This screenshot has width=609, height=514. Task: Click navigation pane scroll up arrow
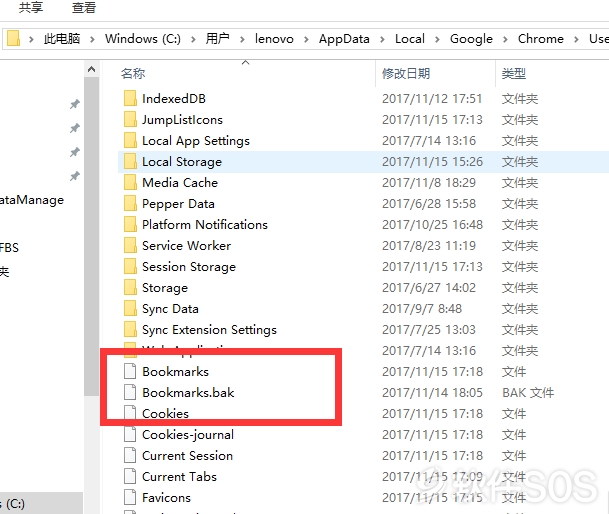point(91,70)
